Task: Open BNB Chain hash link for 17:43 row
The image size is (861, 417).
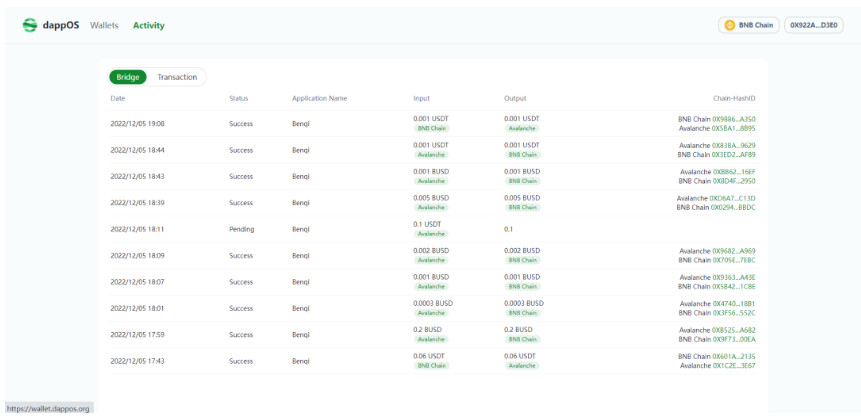Action: [x=734, y=357]
